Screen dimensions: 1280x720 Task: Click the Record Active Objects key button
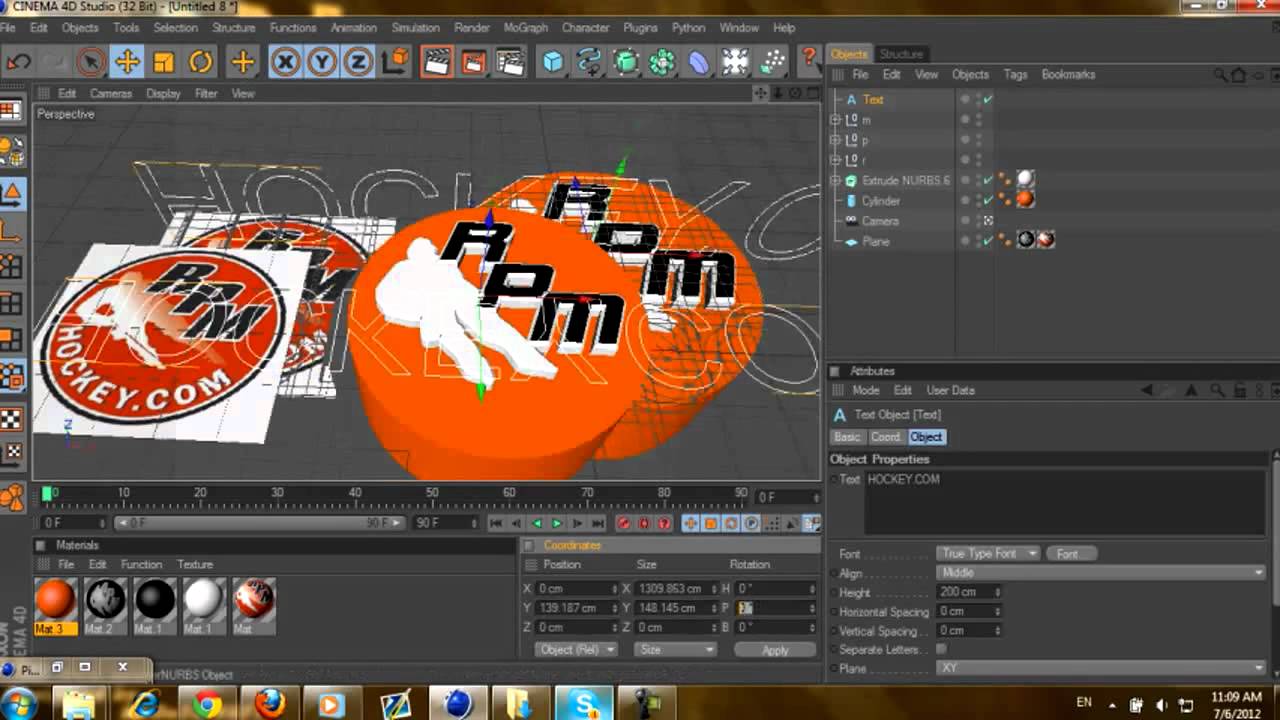tap(624, 523)
